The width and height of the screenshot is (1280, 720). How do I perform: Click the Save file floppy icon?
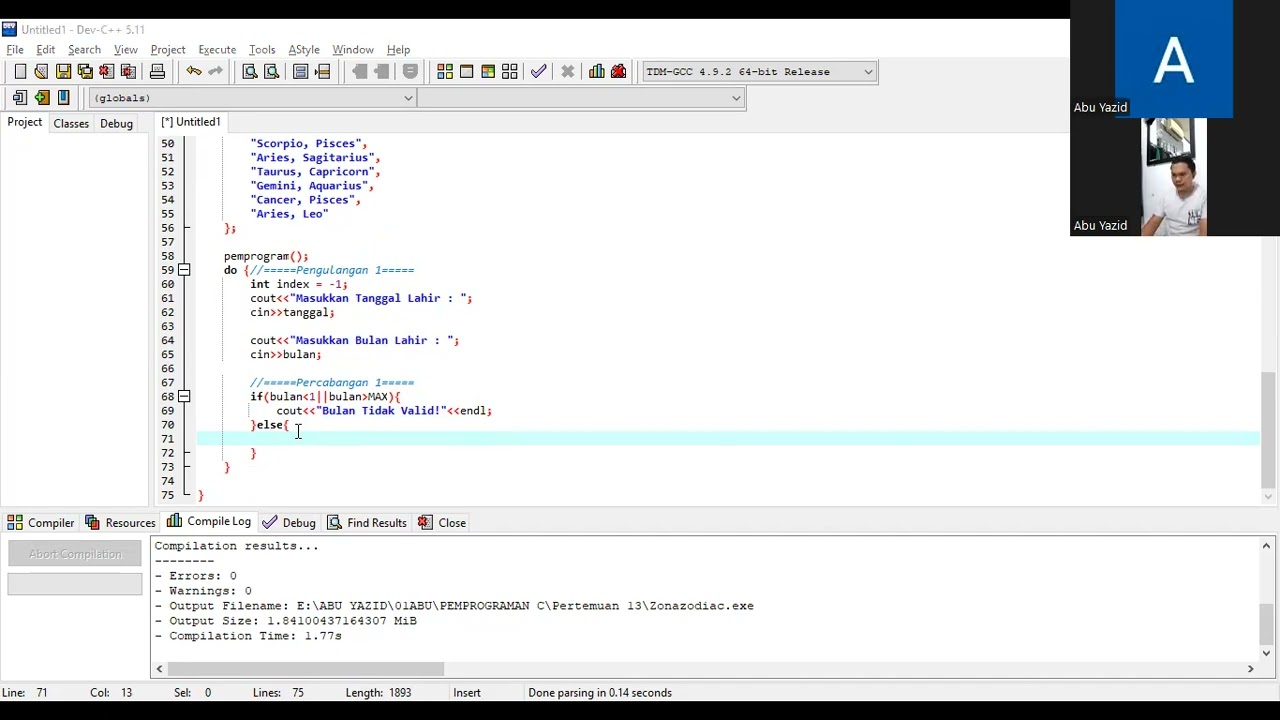[x=63, y=71]
